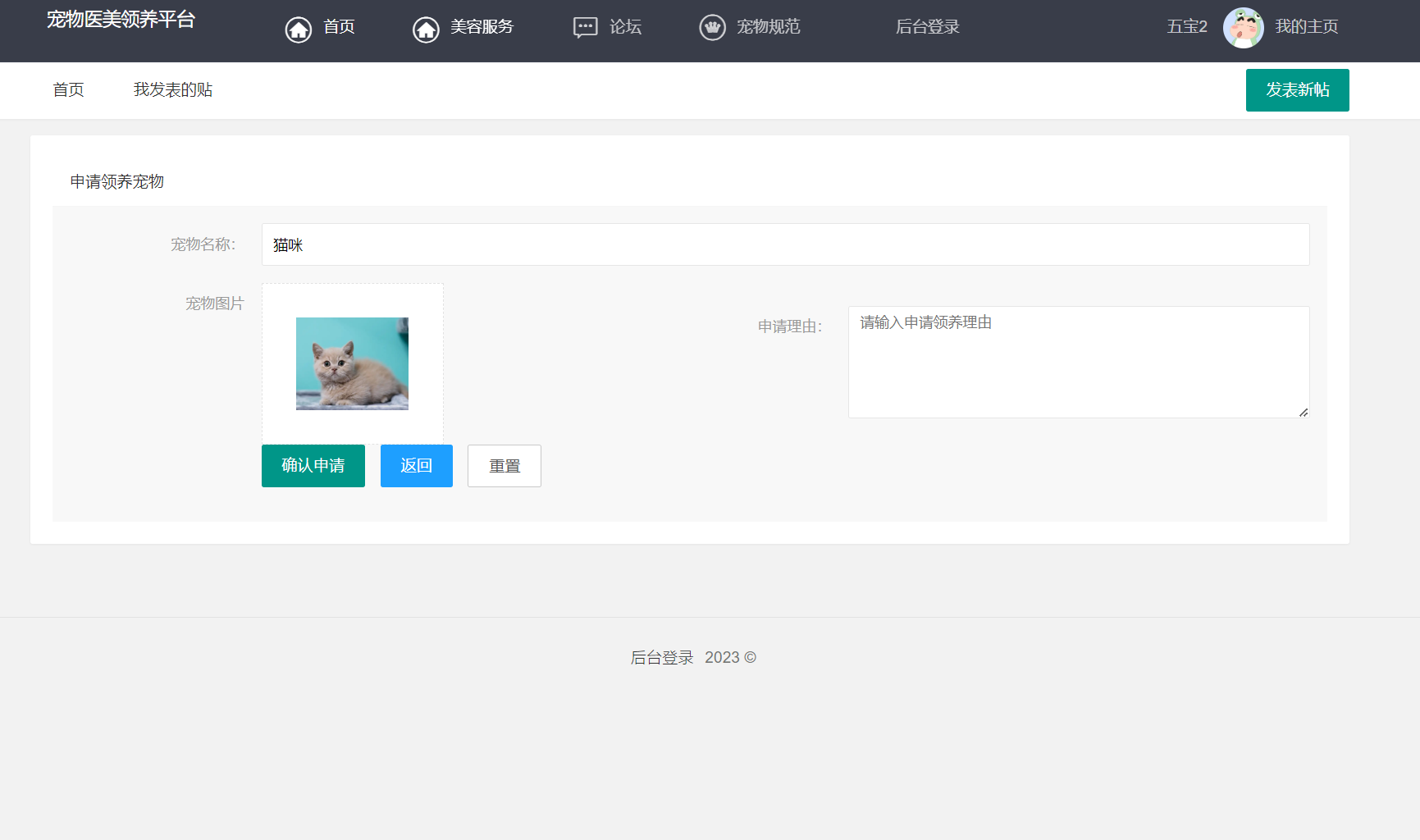Image resolution: width=1420 pixels, height=840 pixels.
Task: Open the forum via chat bubble icon
Action: (584, 27)
